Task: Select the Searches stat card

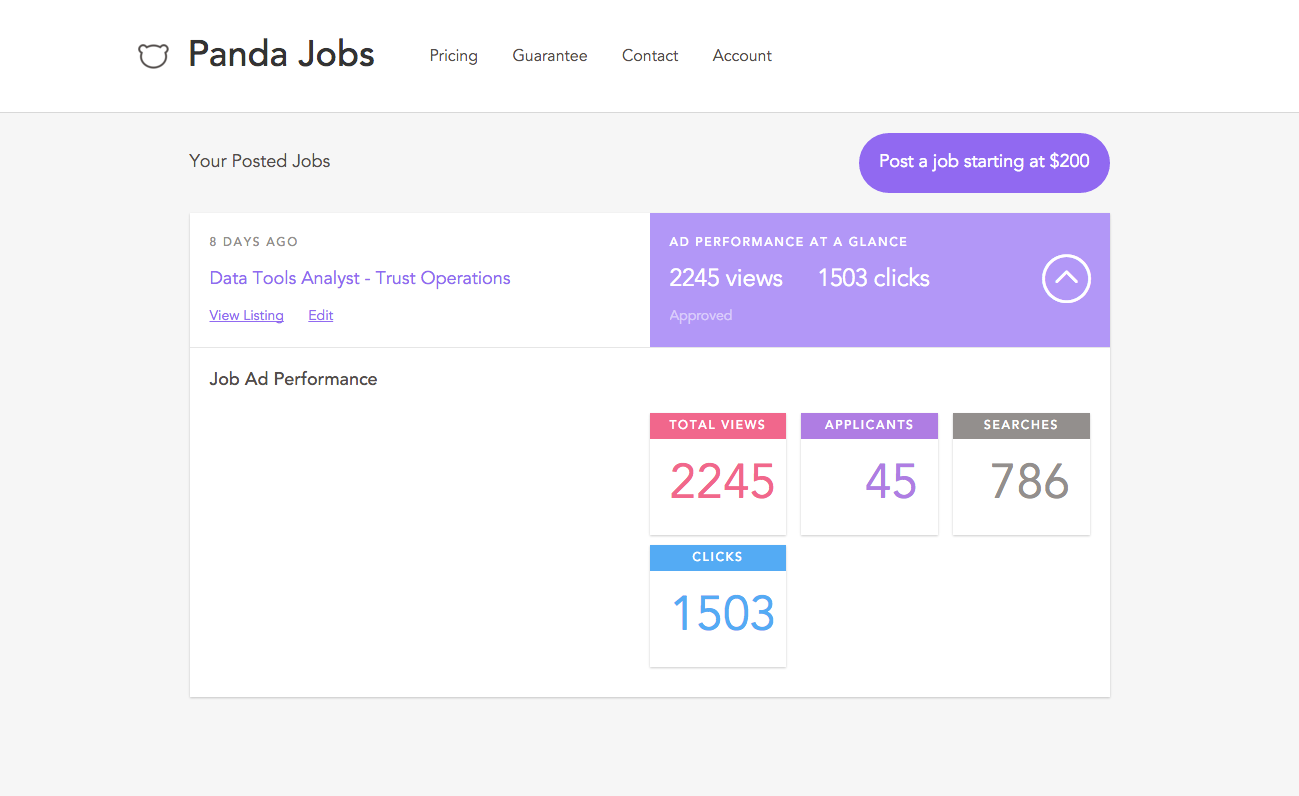Action: click(1021, 474)
